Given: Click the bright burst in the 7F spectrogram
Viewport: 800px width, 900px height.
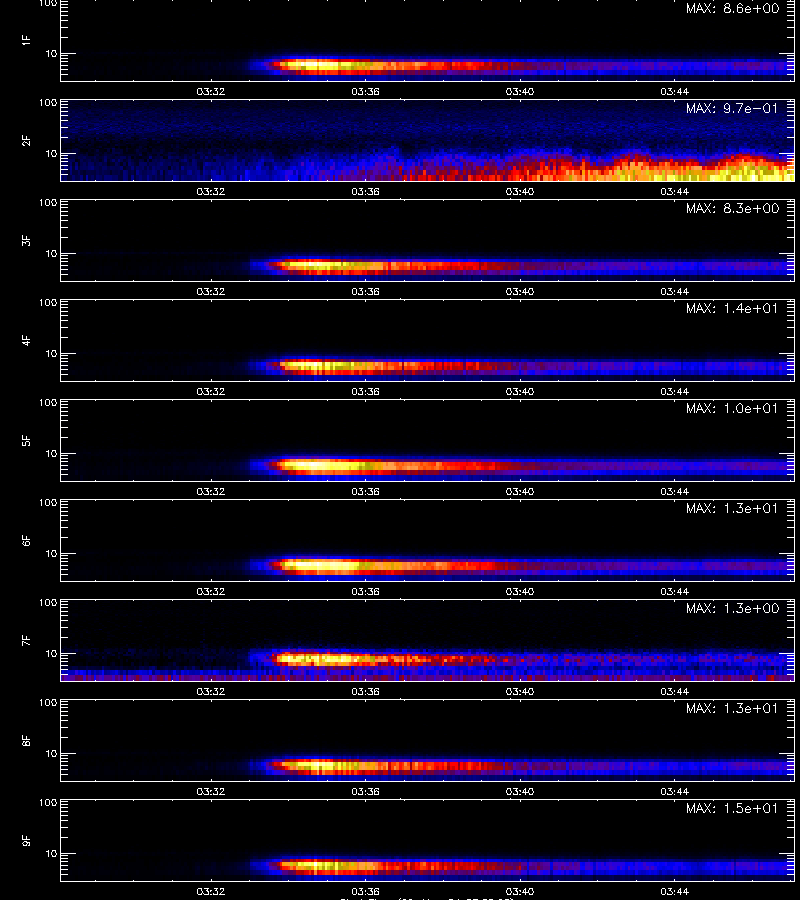Looking at the screenshot, I should click(x=321, y=658).
